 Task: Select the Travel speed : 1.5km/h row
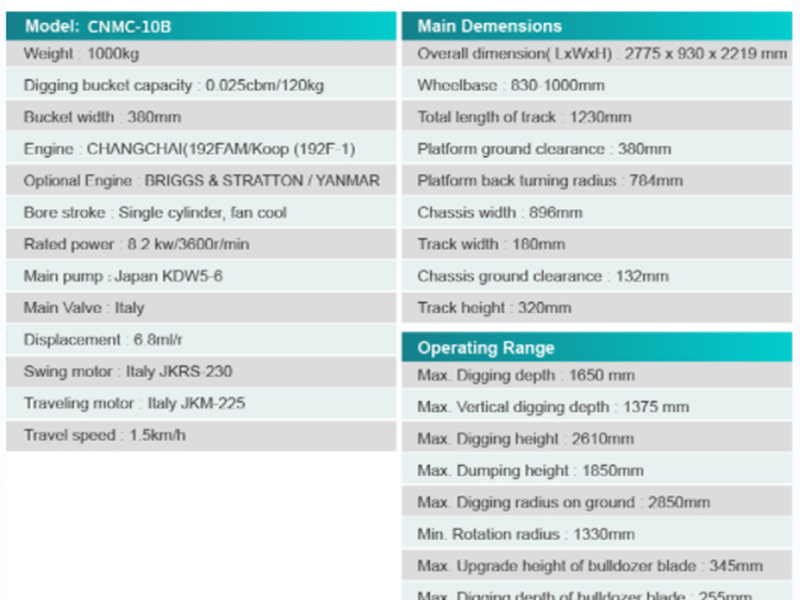tap(200, 435)
